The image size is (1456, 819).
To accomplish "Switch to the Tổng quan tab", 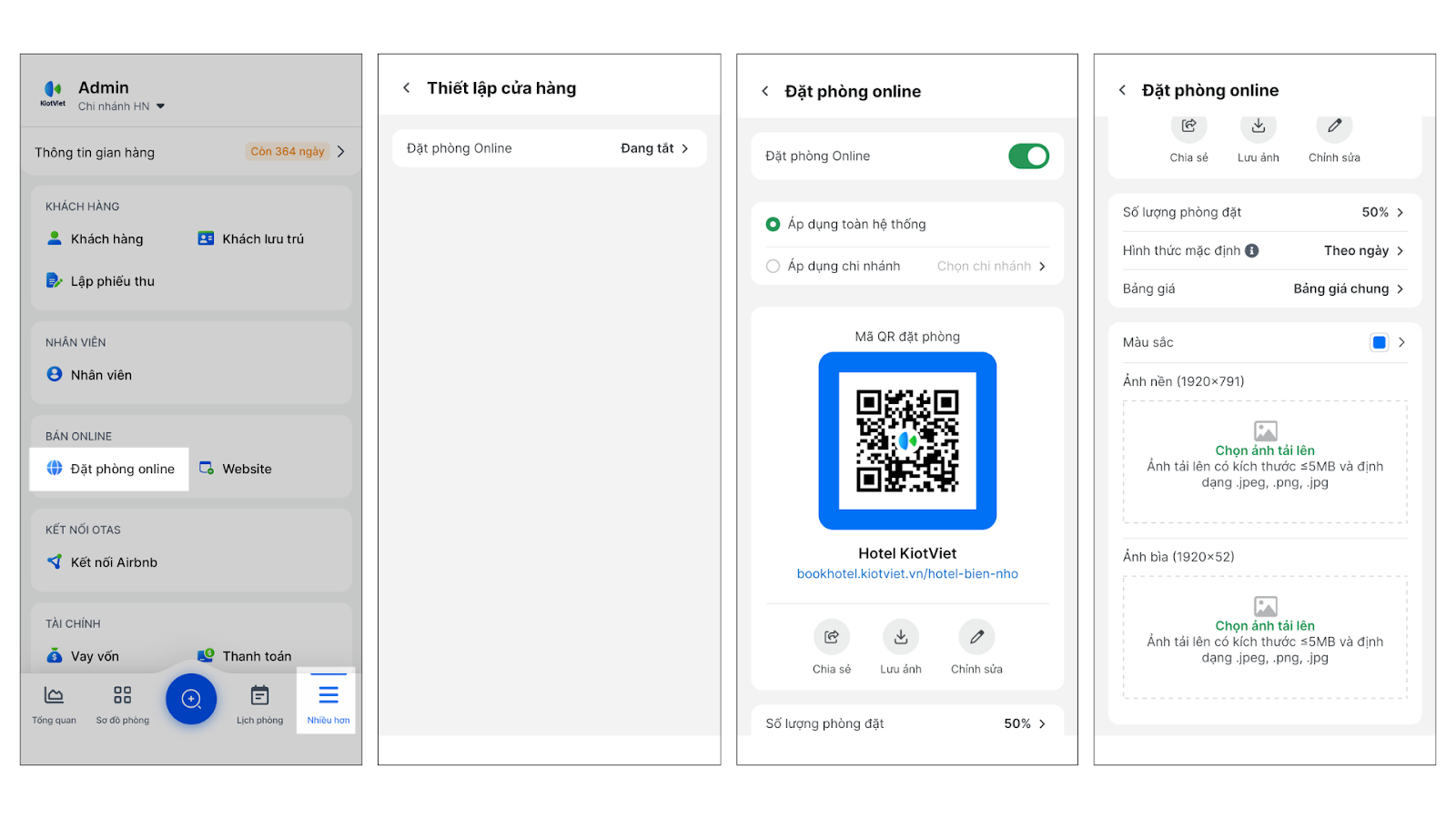I will click(x=55, y=704).
